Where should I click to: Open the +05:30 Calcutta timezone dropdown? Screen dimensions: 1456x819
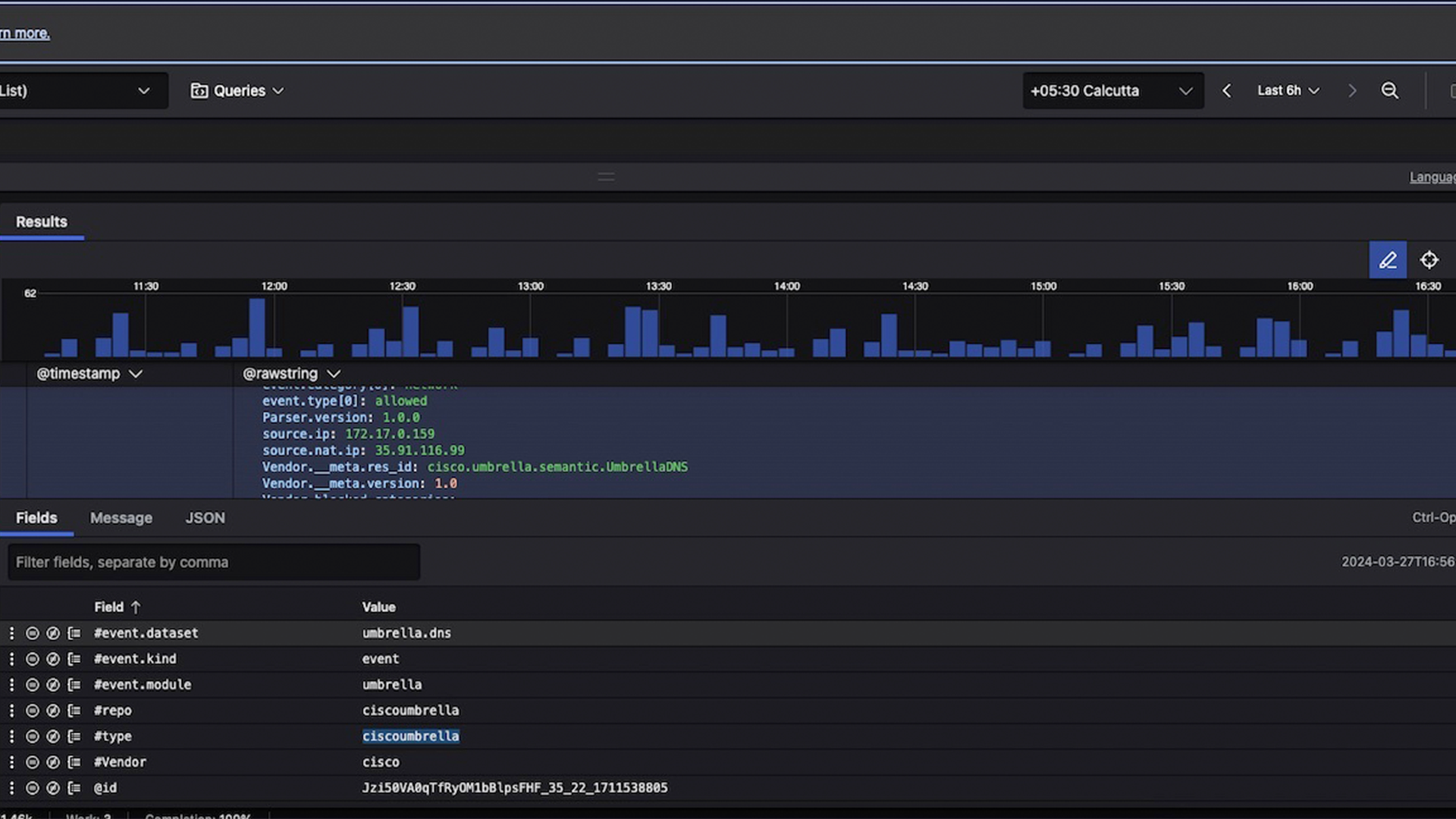(1112, 90)
